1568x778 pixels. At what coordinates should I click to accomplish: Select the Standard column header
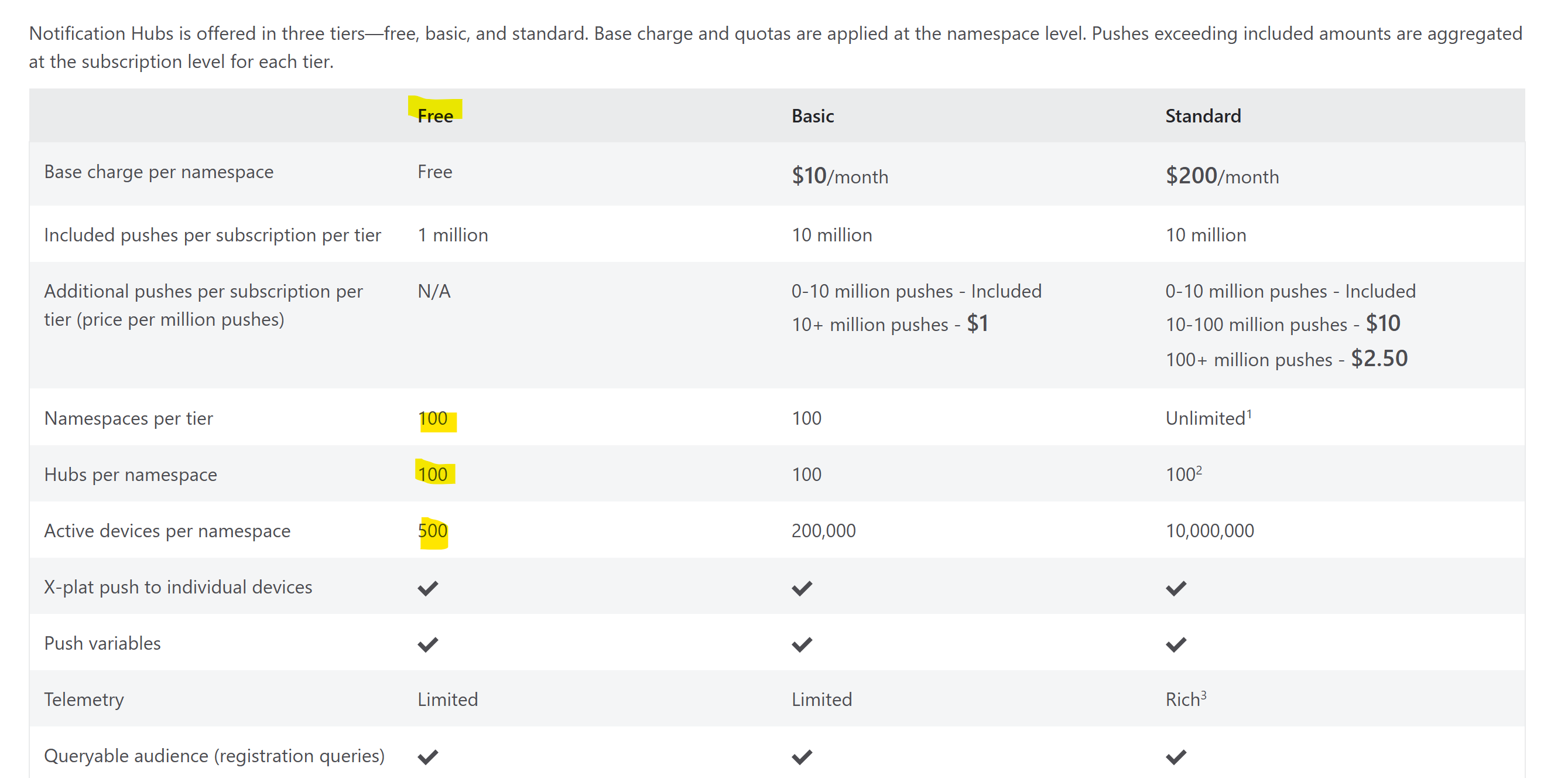pyautogui.click(x=1203, y=116)
